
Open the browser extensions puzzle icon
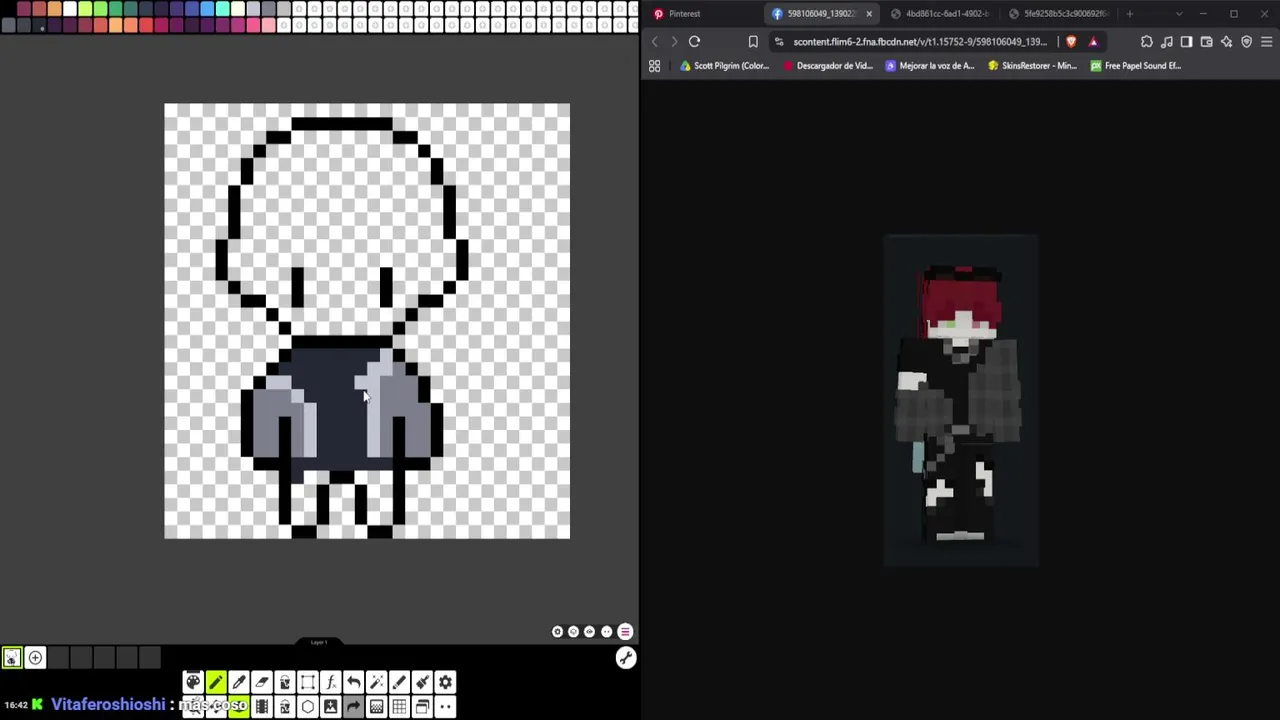coord(1147,42)
